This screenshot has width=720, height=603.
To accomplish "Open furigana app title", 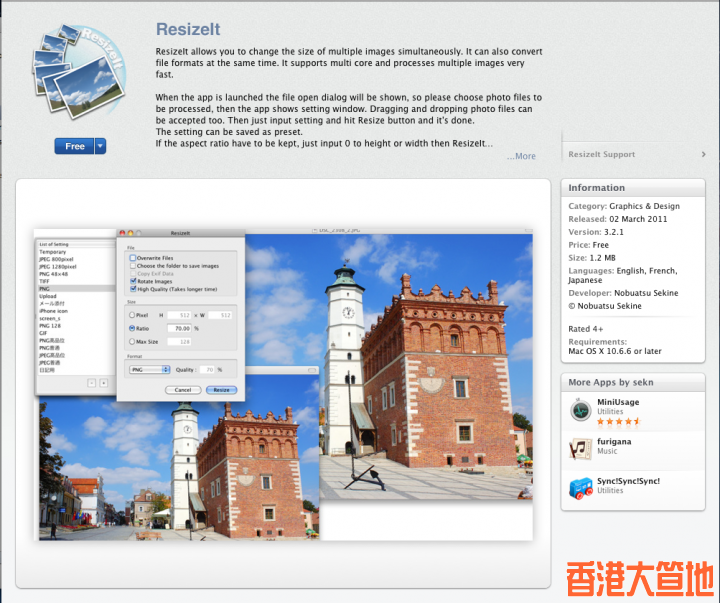I will (614, 441).
